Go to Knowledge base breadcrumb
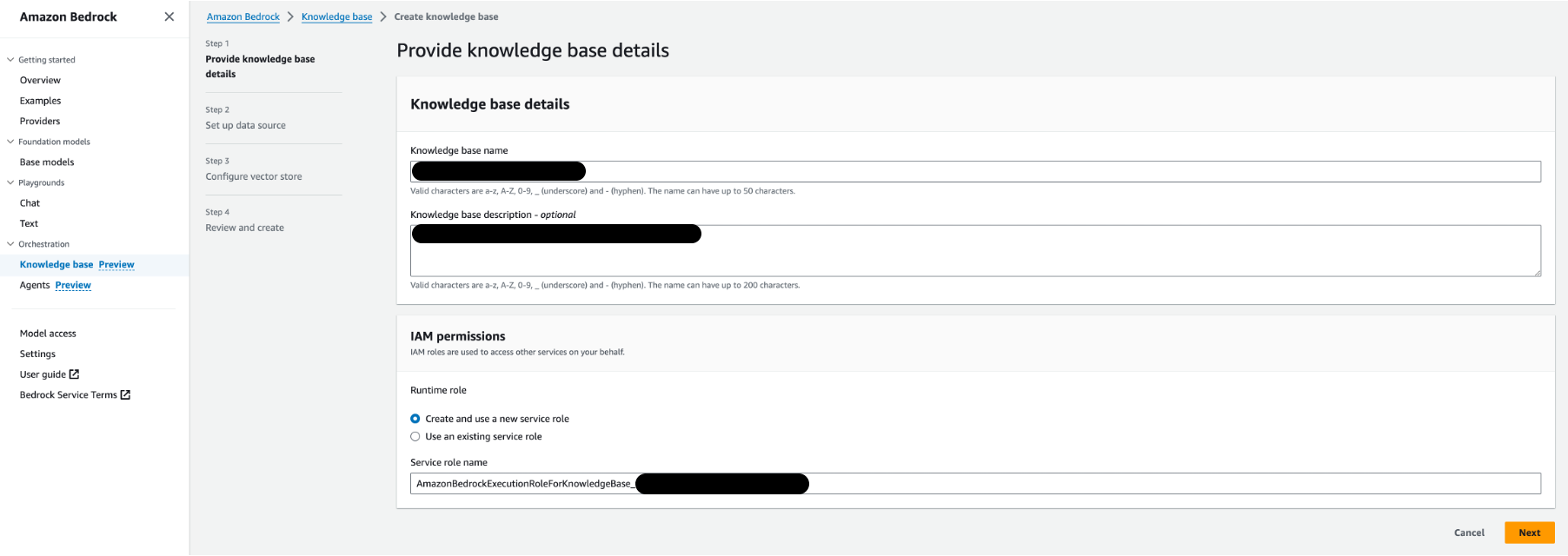1568x556 pixels. [336, 17]
